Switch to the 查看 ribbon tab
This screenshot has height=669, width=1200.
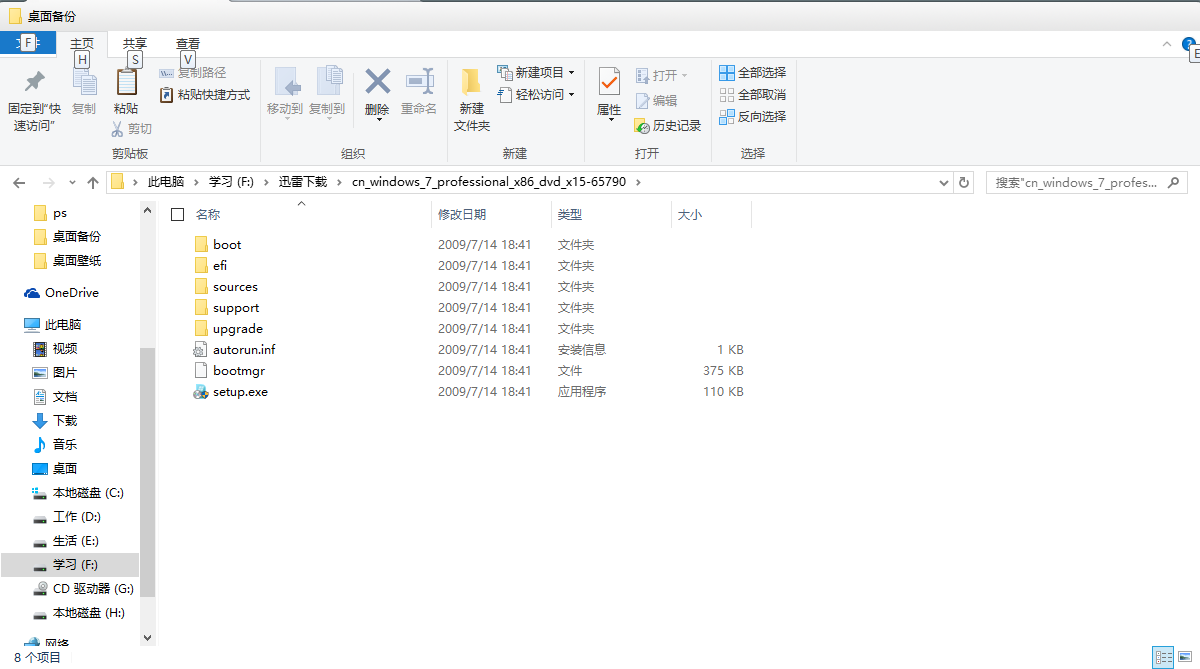(188, 44)
